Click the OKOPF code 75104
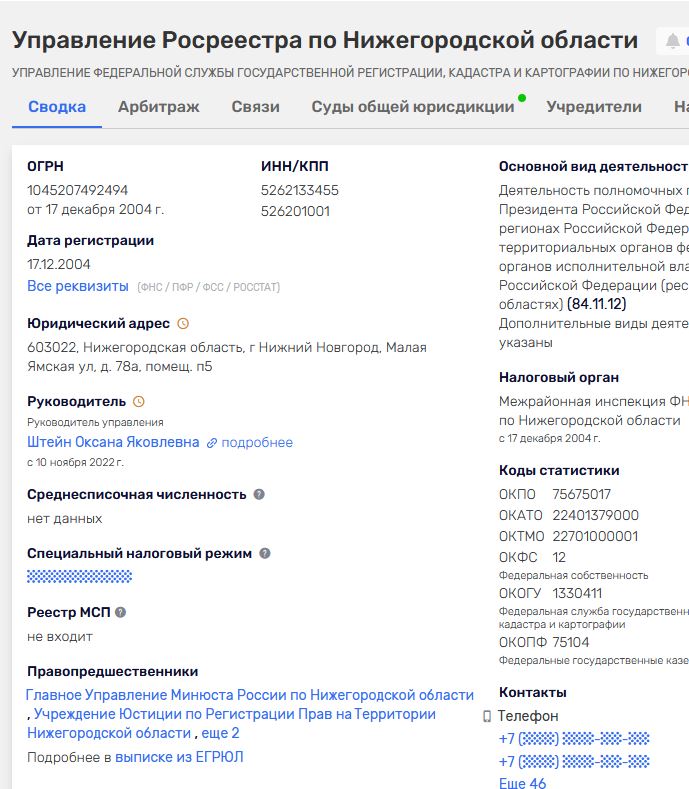Screen dimensions: 689x789 tap(571, 642)
